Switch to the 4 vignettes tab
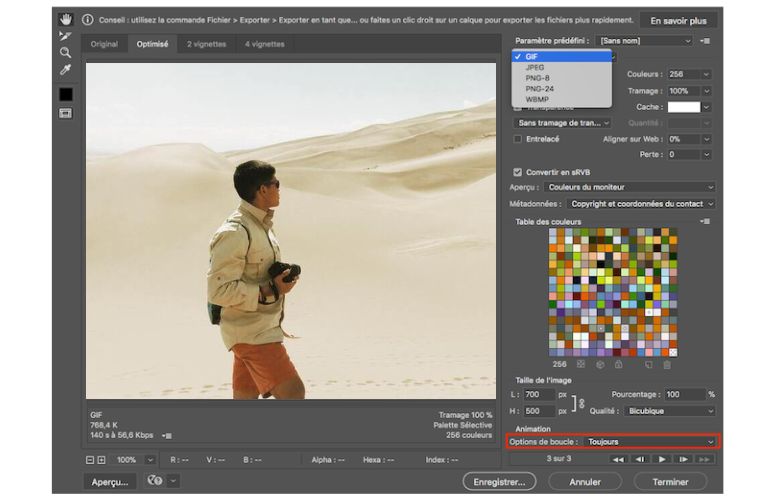The width and height of the screenshot is (775, 500). 264,44
